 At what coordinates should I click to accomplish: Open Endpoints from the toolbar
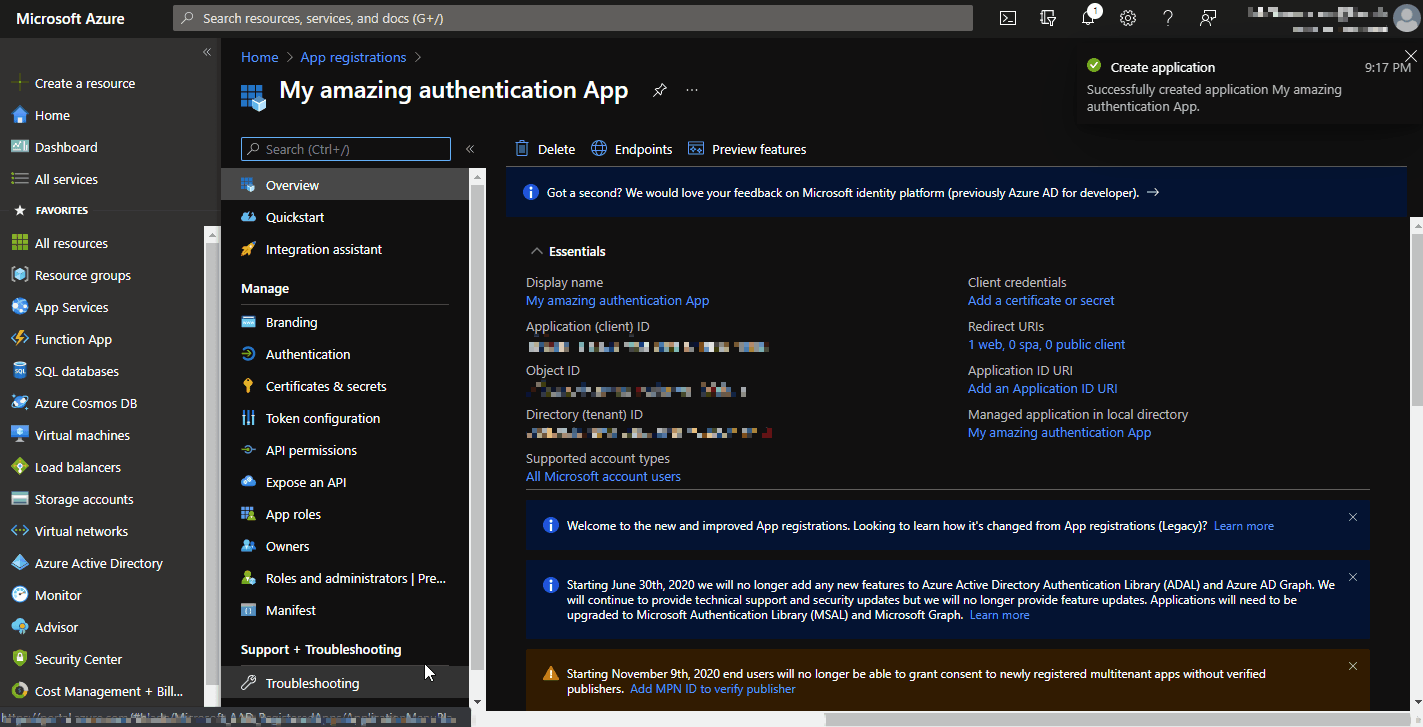[x=631, y=148]
